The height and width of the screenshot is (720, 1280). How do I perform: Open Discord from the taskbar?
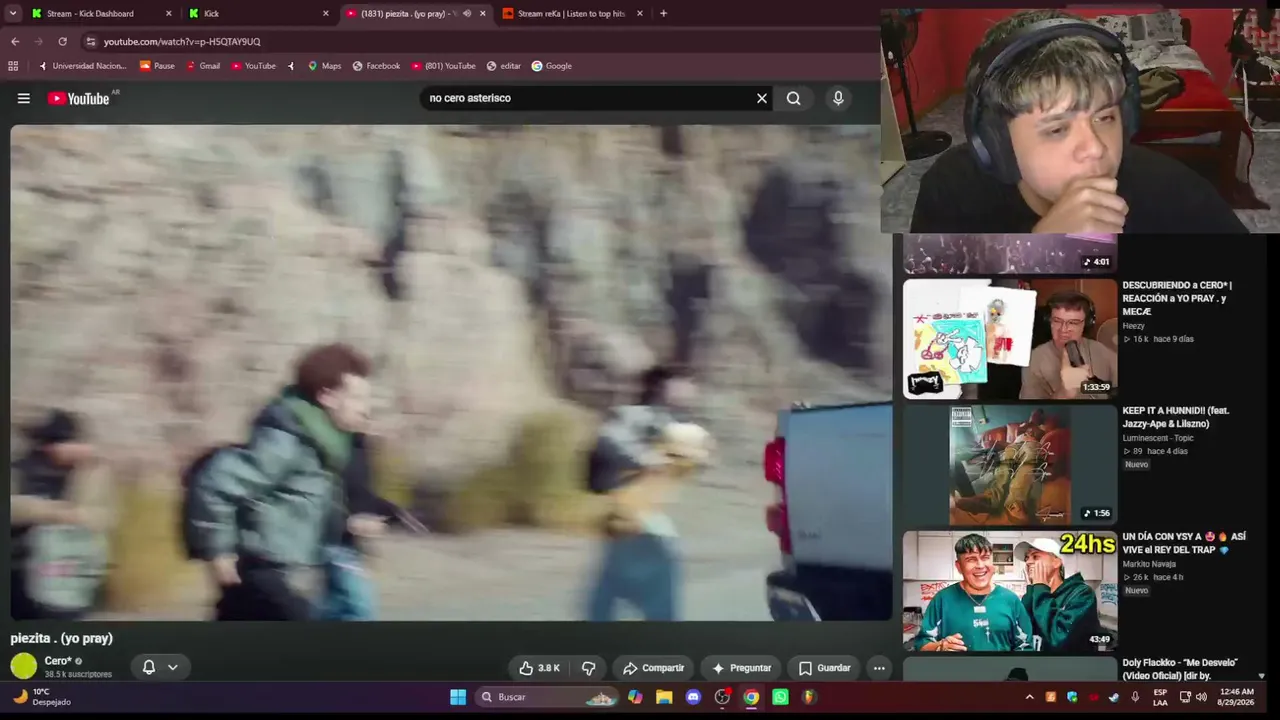tap(693, 697)
